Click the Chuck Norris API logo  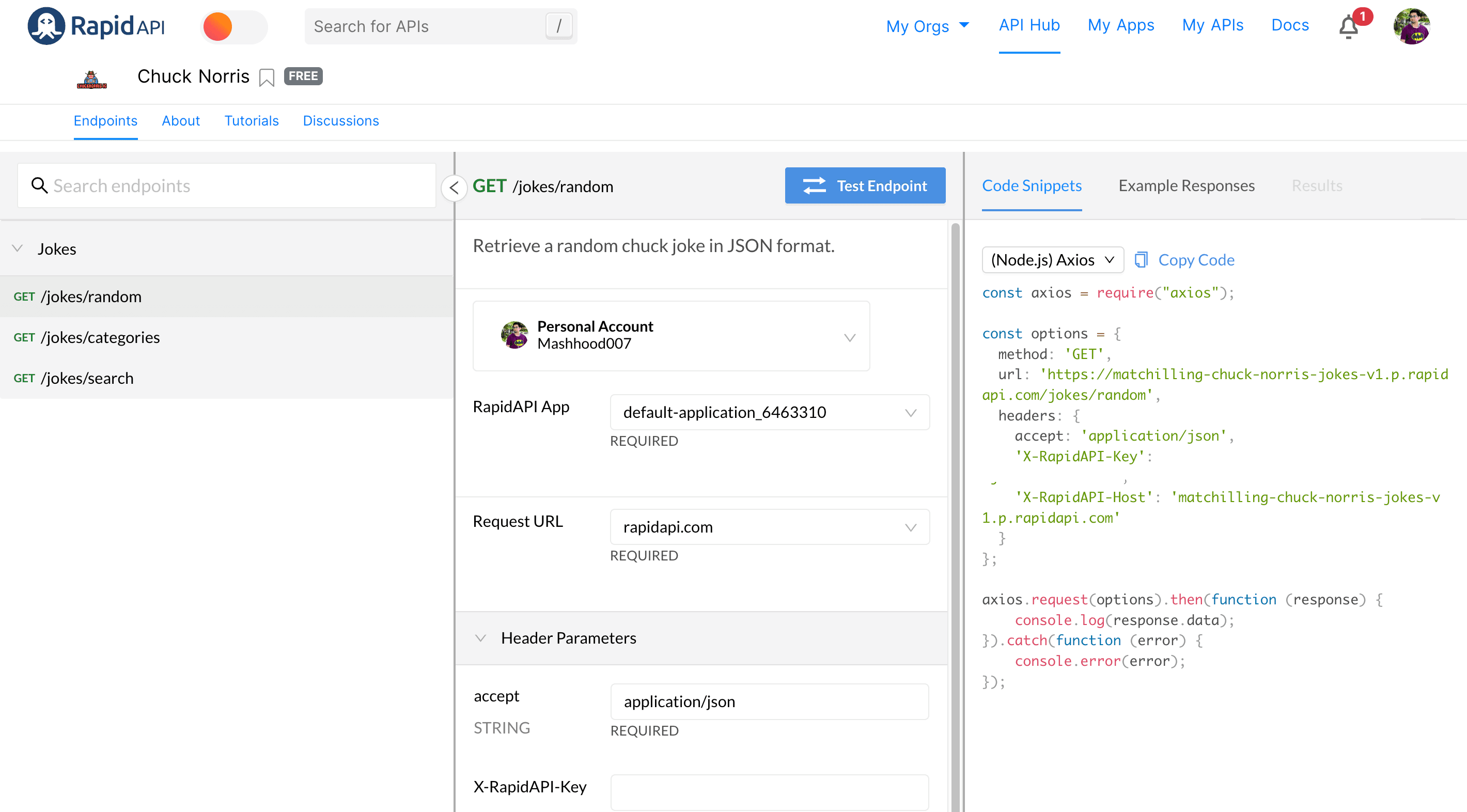[92, 79]
